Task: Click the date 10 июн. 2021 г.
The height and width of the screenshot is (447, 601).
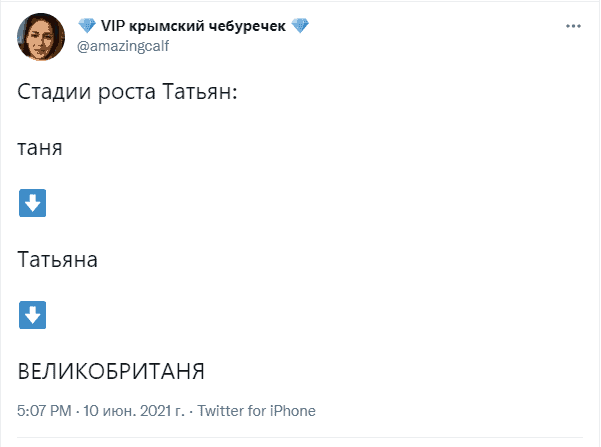Action: pyautogui.click(x=134, y=411)
